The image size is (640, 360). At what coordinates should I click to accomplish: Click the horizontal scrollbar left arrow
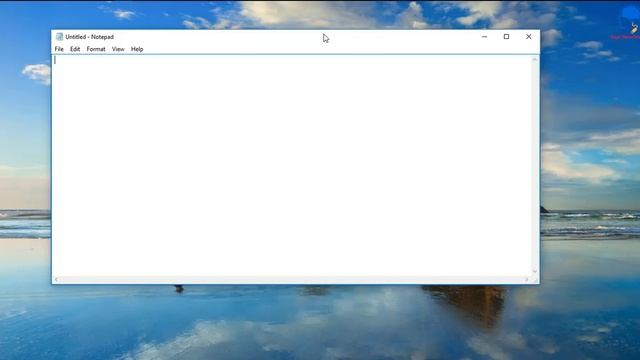[x=56, y=280]
